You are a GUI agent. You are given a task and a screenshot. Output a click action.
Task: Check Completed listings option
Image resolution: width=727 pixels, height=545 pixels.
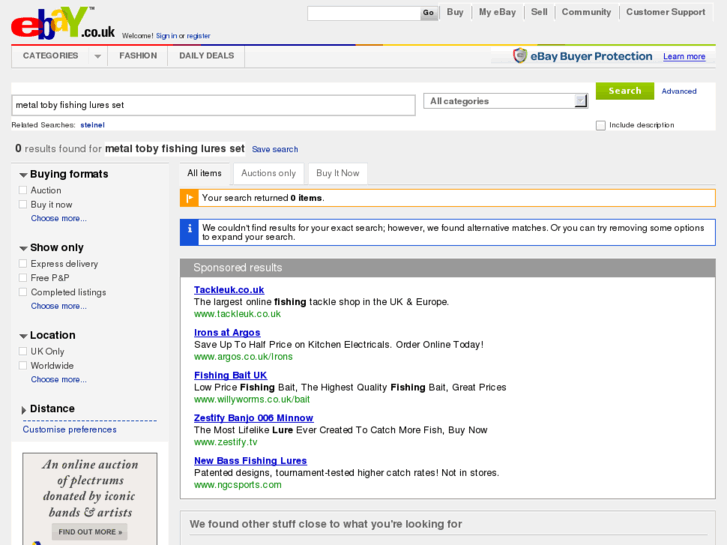[23, 292]
